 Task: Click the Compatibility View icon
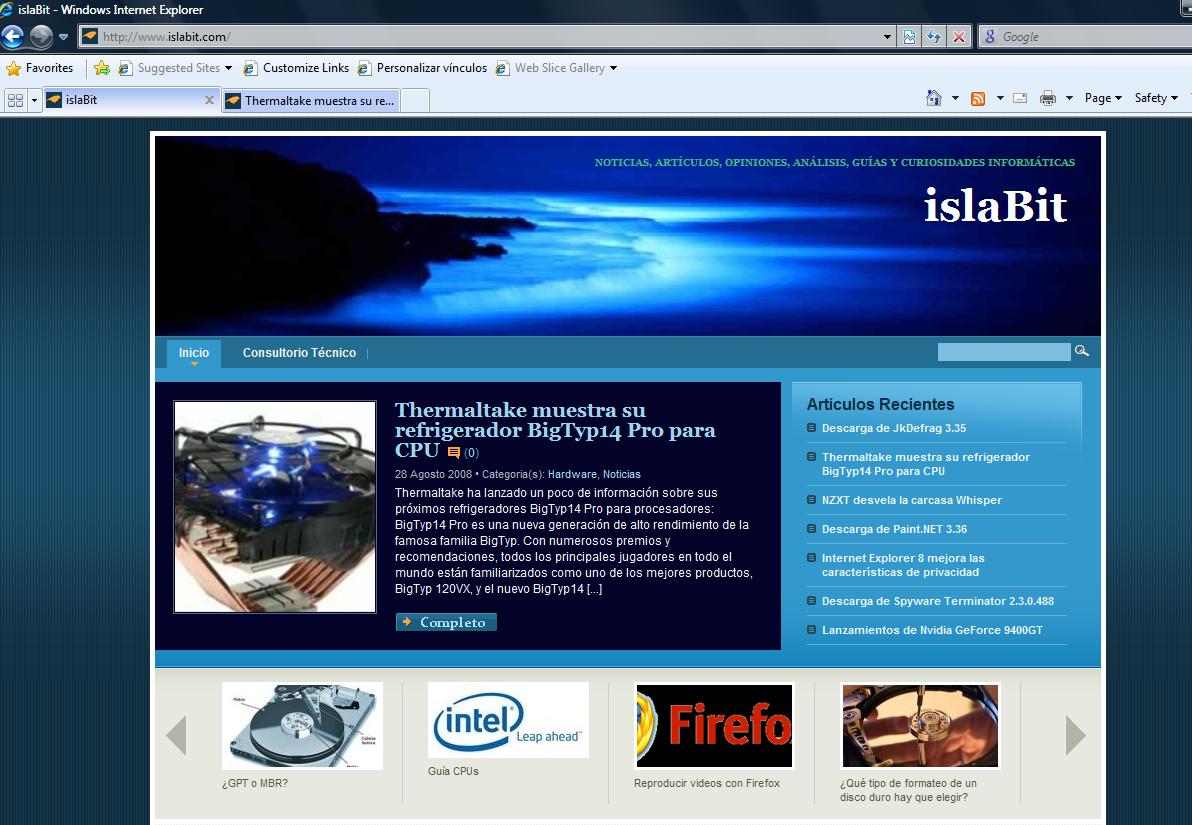coord(909,36)
